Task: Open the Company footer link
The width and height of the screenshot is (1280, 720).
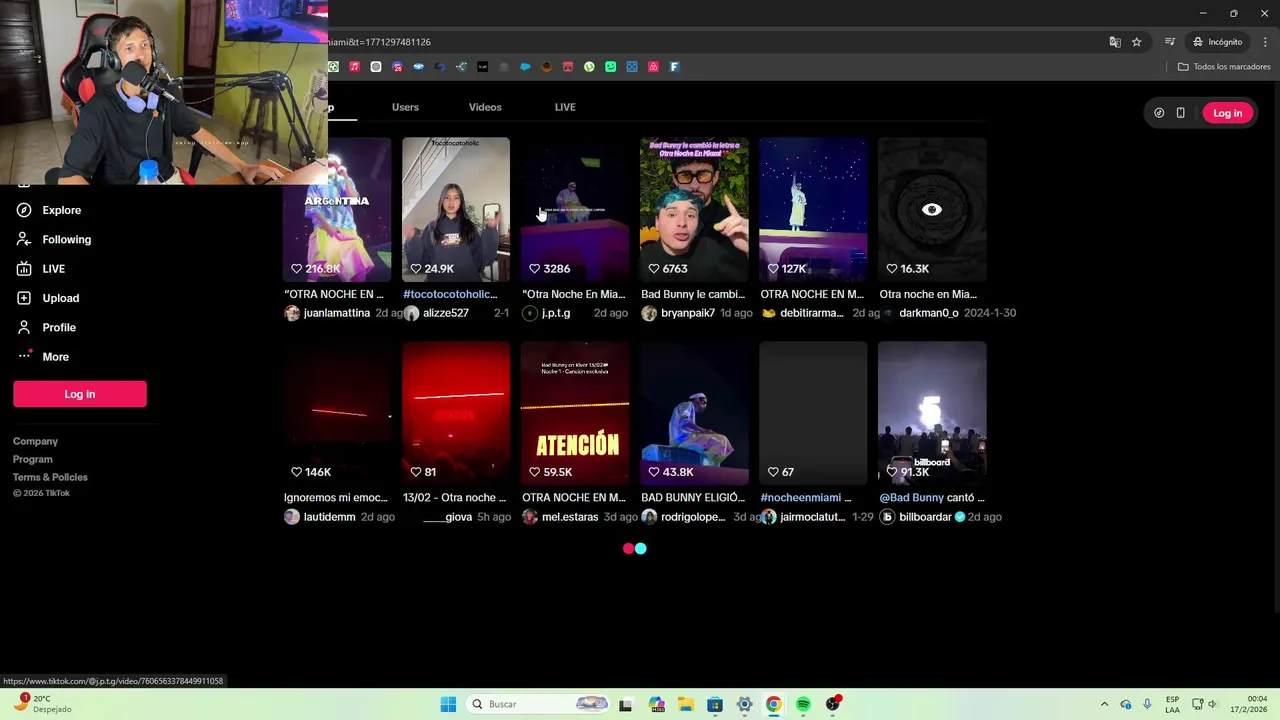Action: coord(35,441)
